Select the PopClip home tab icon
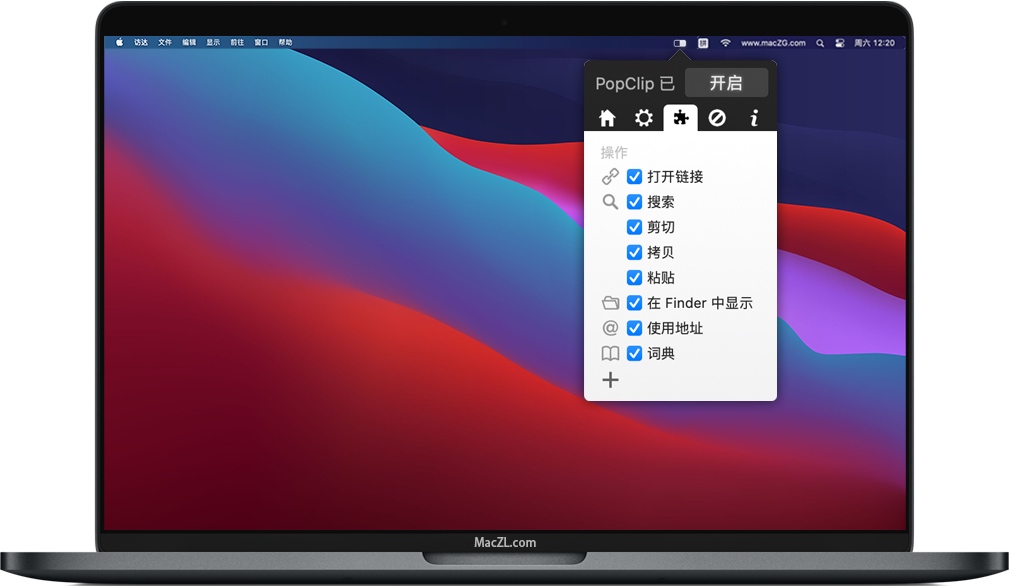1009x586 pixels. (607, 117)
